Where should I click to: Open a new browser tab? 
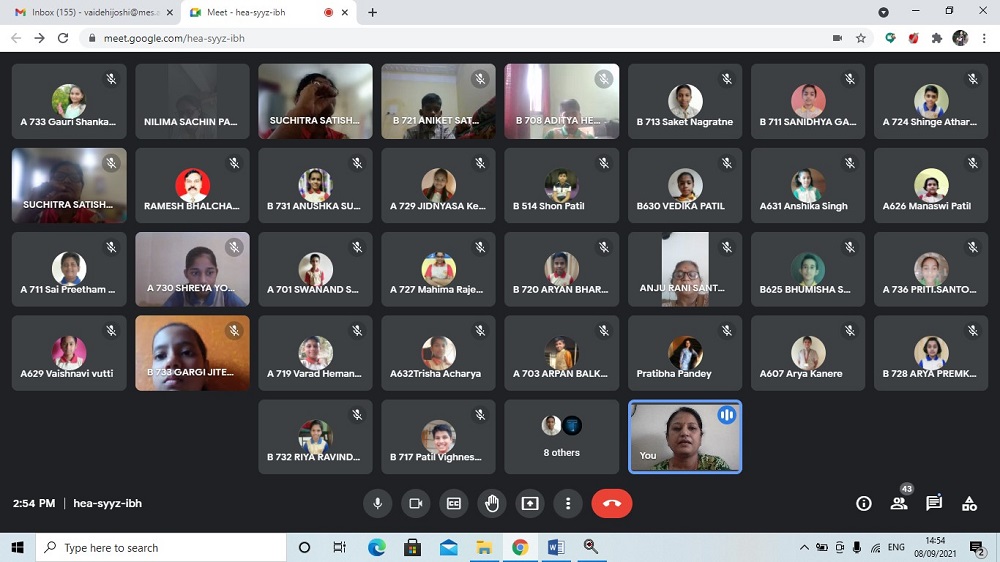373,12
